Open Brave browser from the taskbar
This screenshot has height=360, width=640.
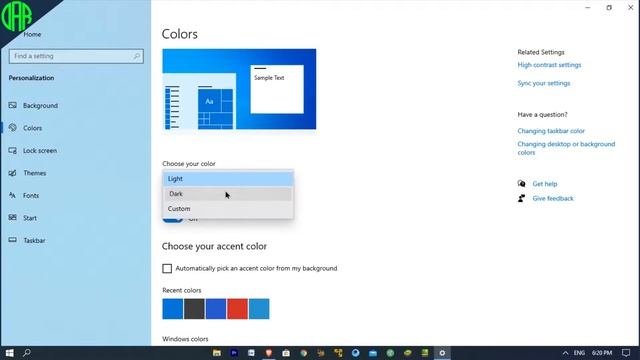pyautogui.click(x=269, y=353)
